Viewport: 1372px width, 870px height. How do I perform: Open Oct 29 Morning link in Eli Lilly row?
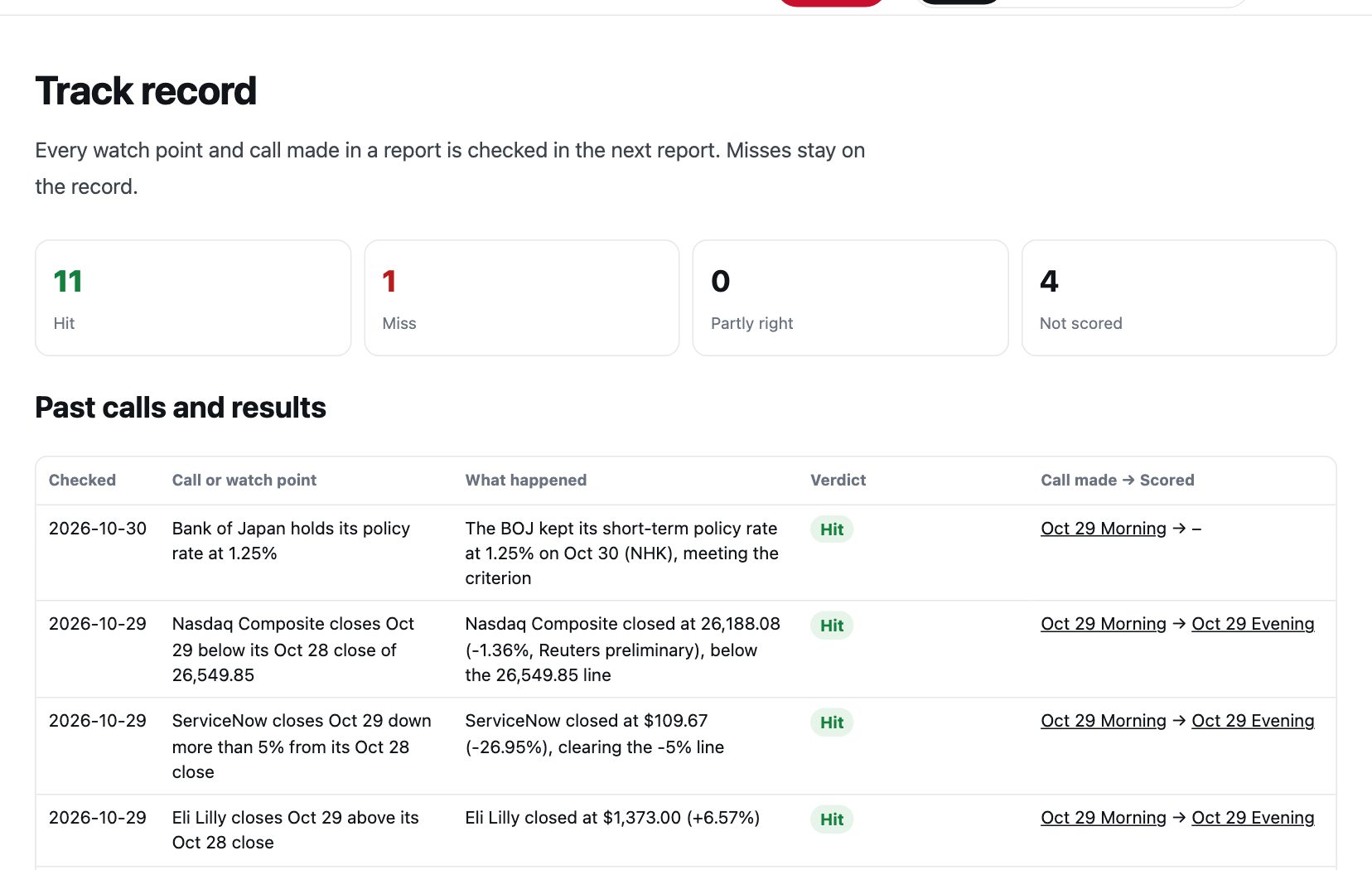(x=1103, y=818)
